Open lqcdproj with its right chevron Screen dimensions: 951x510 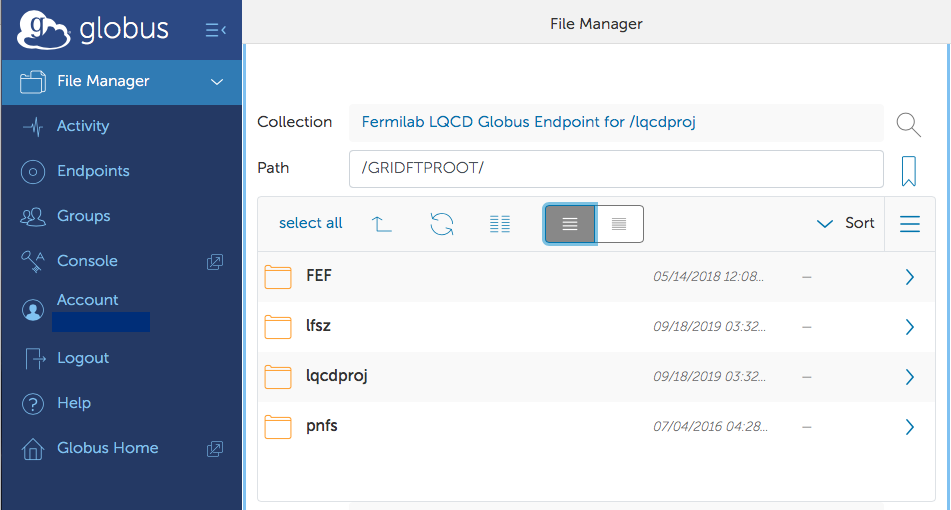pos(910,377)
